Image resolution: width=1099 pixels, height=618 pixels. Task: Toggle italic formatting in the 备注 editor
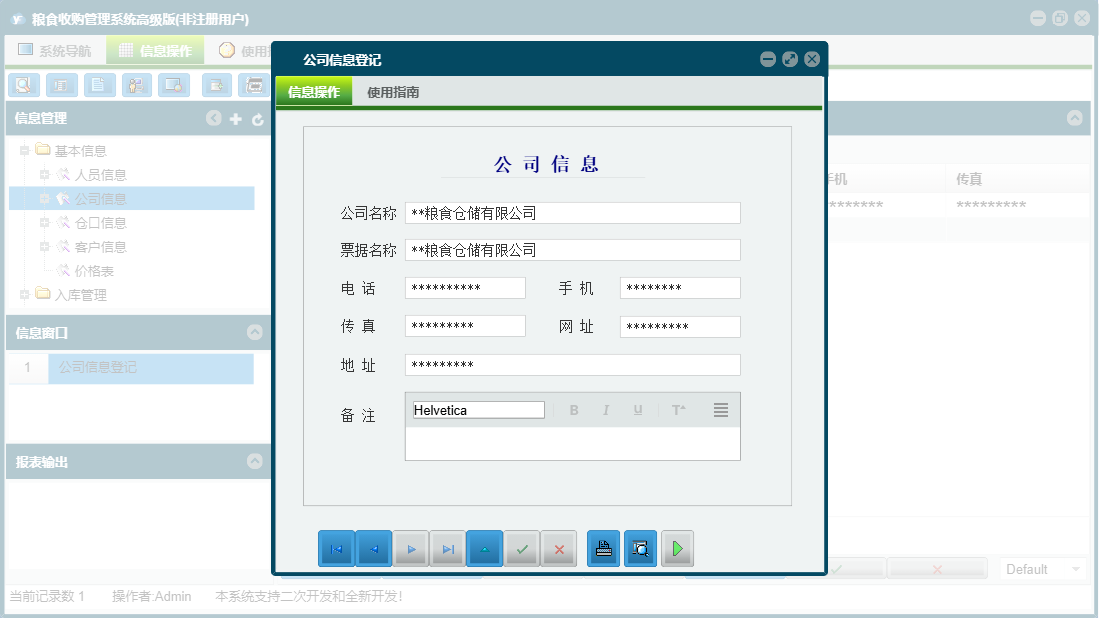coord(605,409)
